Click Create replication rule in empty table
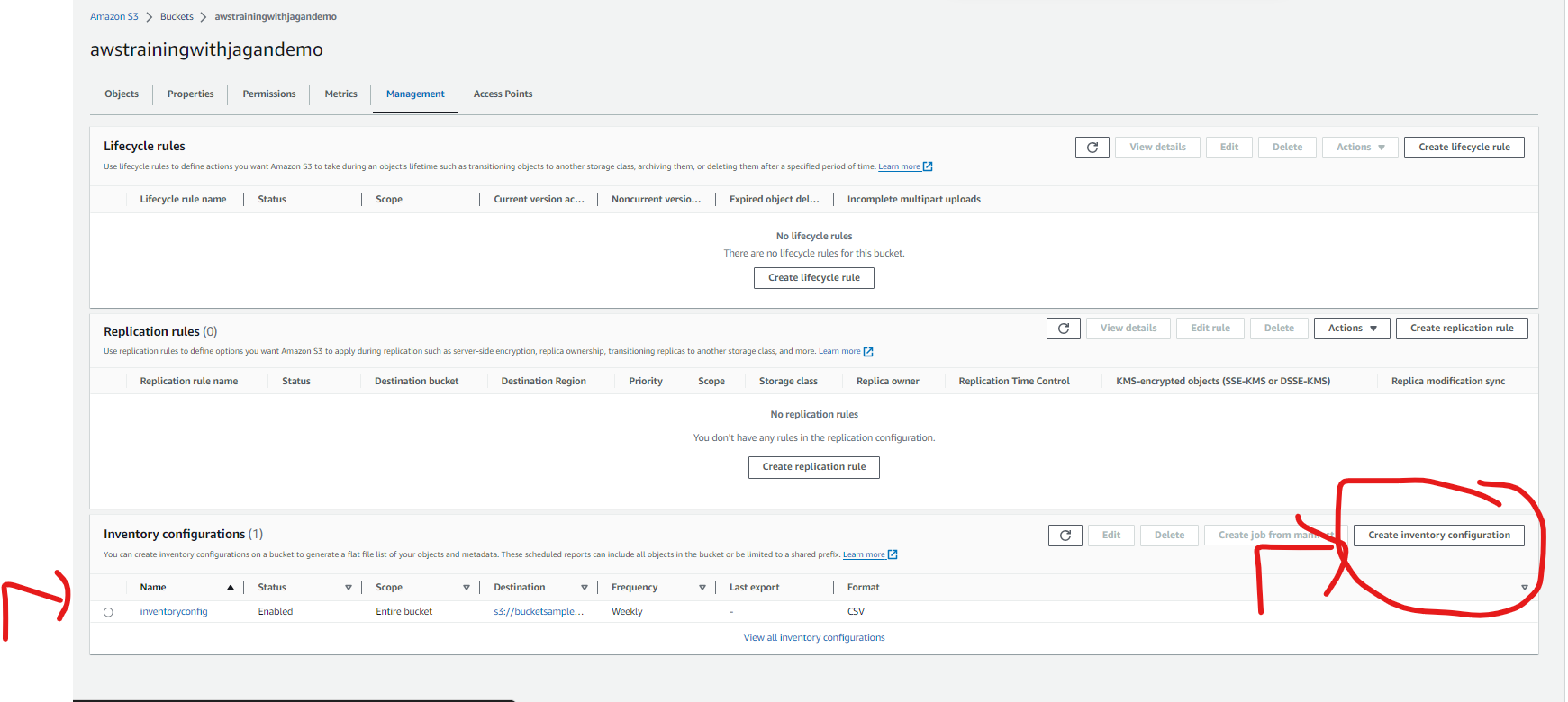This screenshot has height=702, width=1568. 814,467
